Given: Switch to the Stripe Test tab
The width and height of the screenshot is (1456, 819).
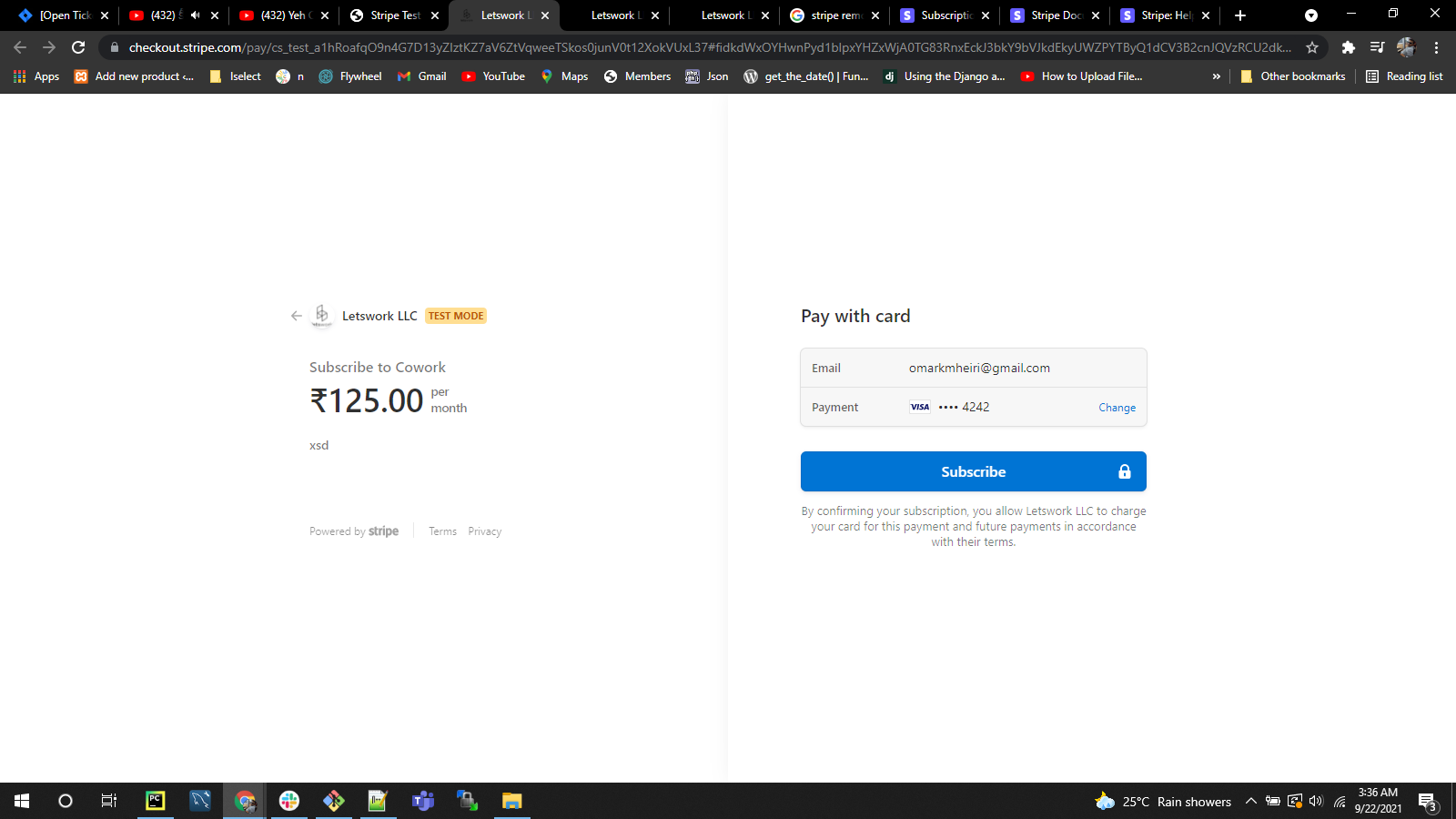Looking at the screenshot, I should 395,15.
